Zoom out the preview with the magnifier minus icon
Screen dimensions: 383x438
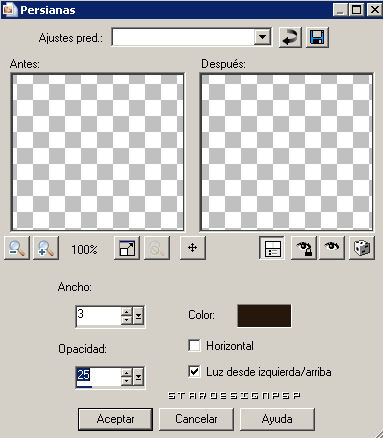point(17,248)
